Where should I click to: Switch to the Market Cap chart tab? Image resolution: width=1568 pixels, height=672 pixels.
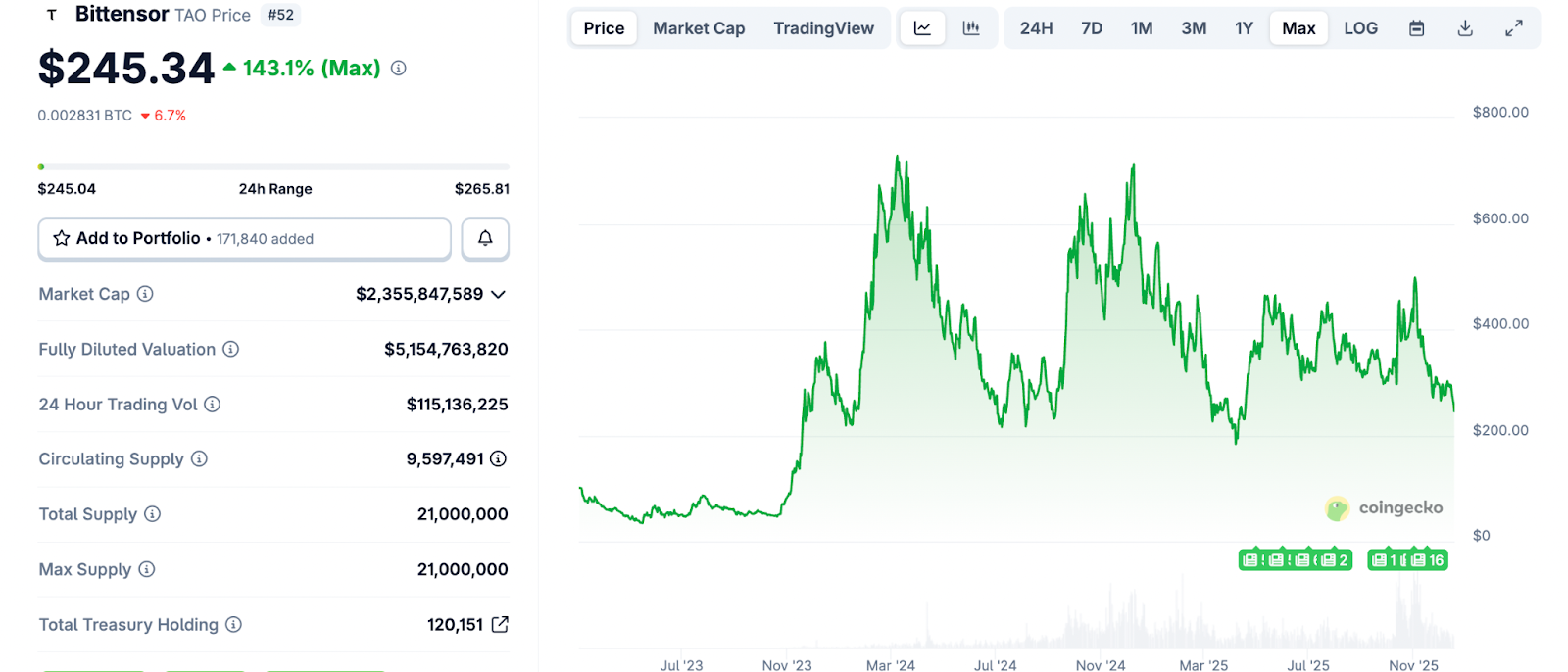click(699, 28)
